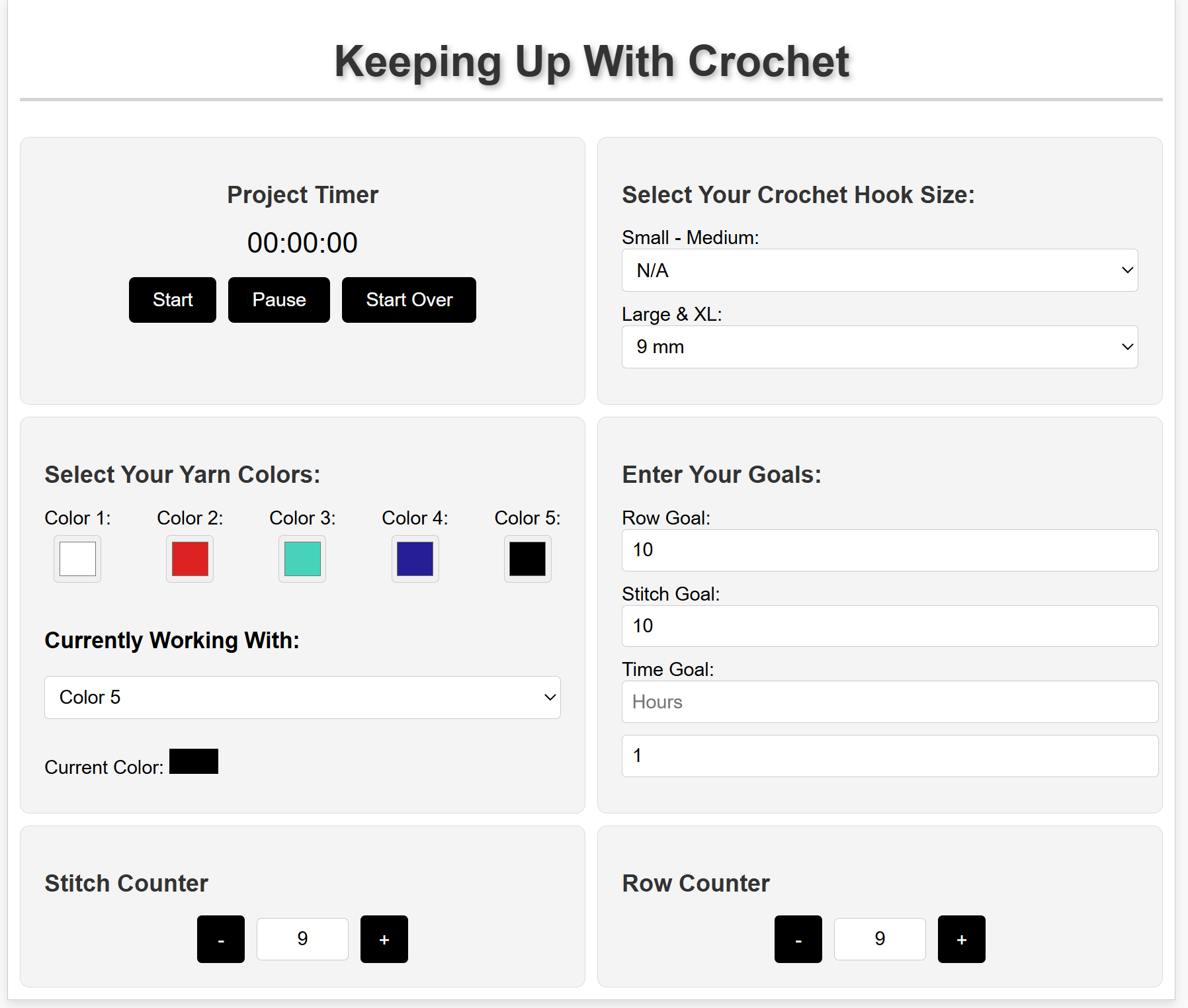Click the Start Over timer button
1188x1008 pixels.
(409, 300)
